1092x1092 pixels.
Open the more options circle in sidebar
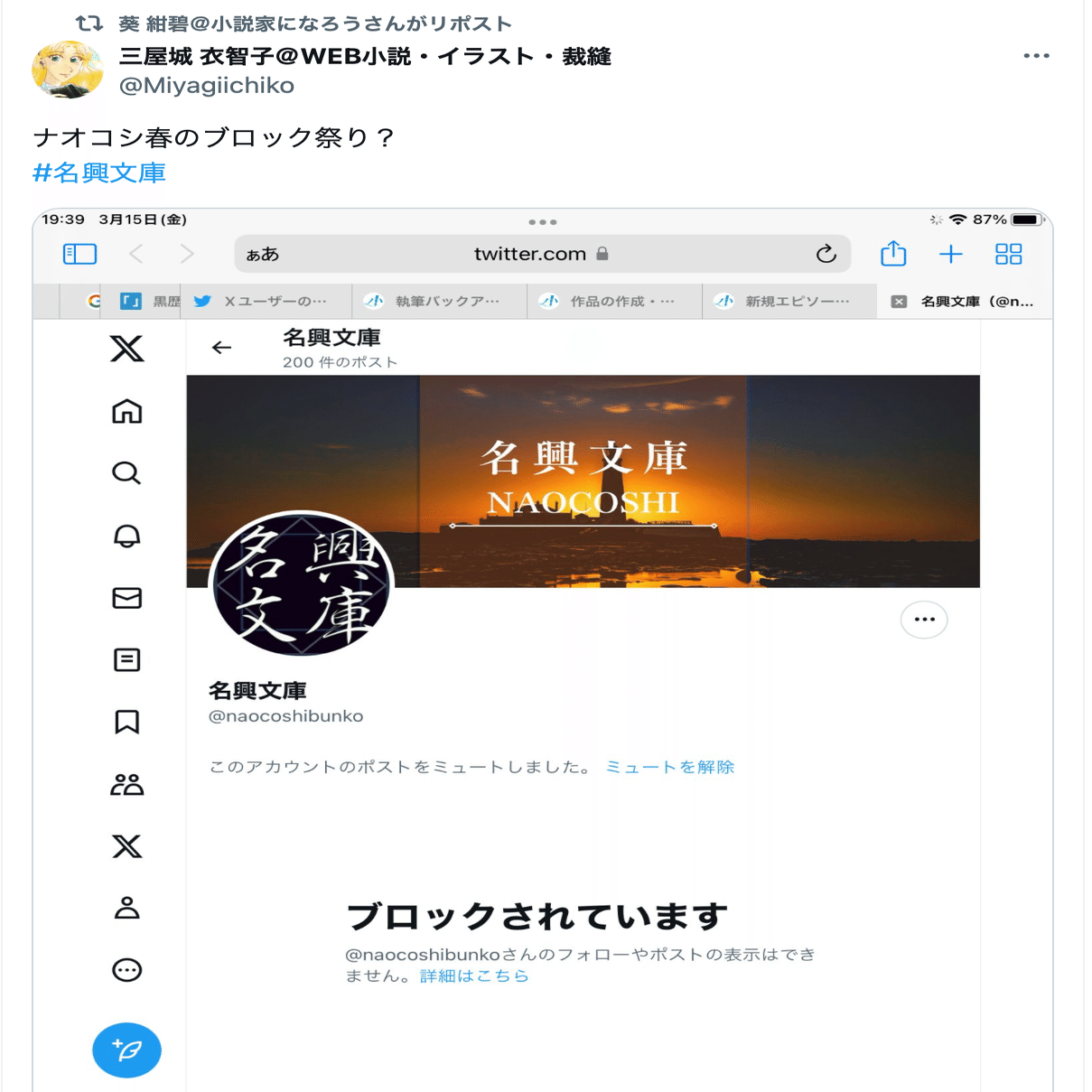(x=126, y=970)
